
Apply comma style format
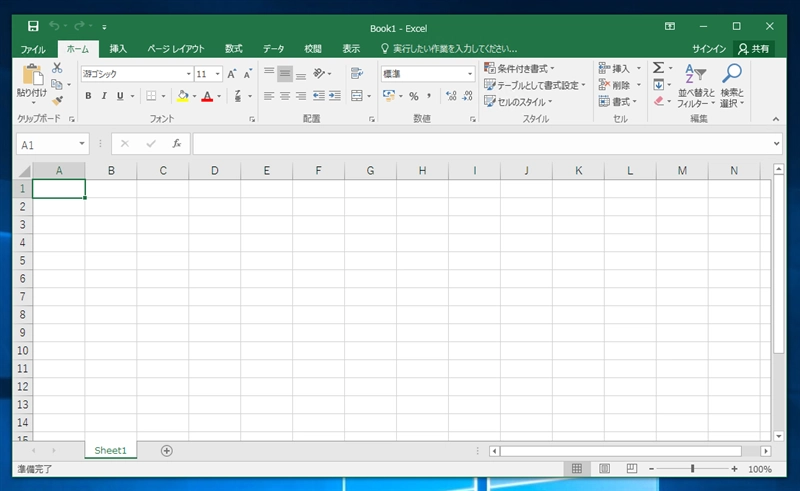pos(429,95)
